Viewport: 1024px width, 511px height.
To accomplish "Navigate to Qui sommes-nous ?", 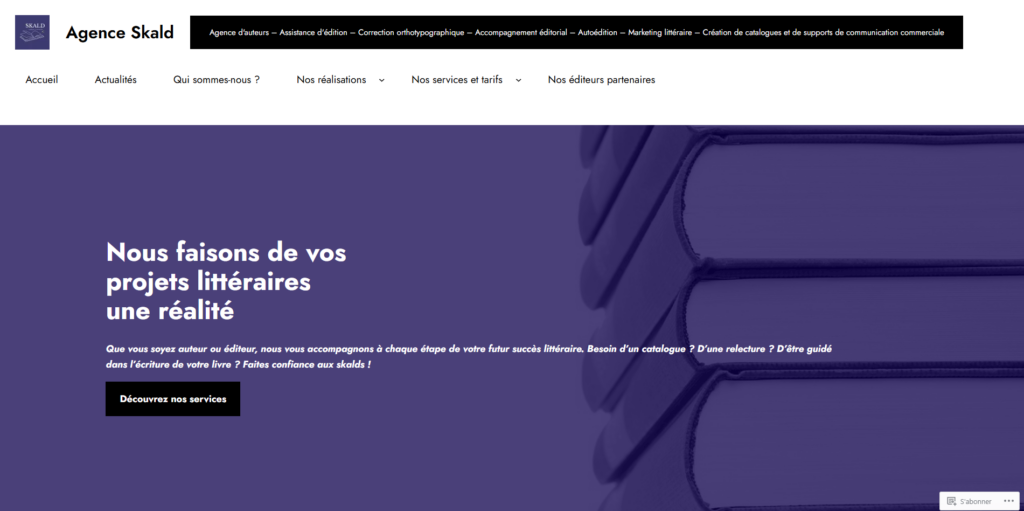I will pos(216,80).
